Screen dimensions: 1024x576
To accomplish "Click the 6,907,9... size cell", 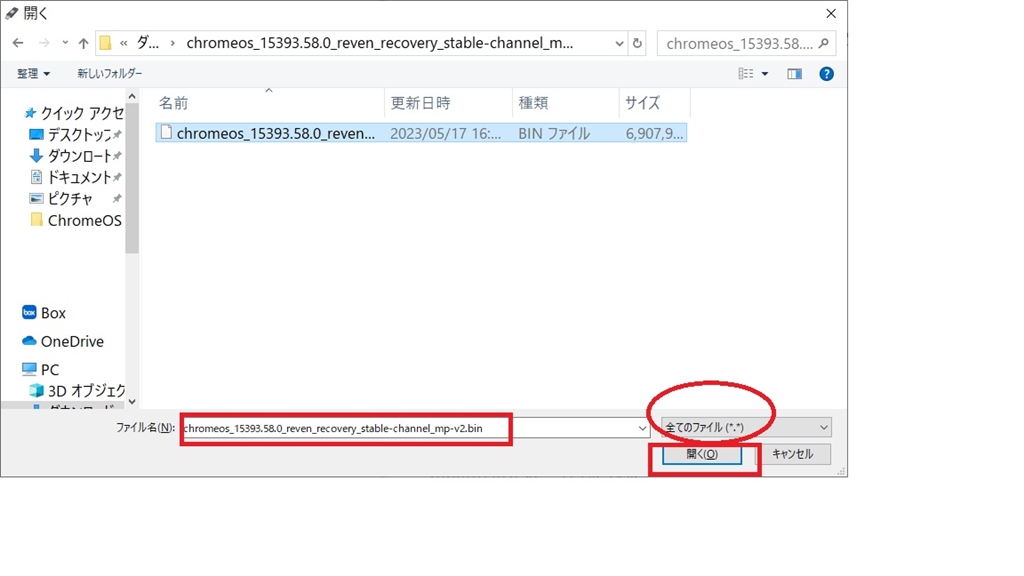I will [654, 133].
